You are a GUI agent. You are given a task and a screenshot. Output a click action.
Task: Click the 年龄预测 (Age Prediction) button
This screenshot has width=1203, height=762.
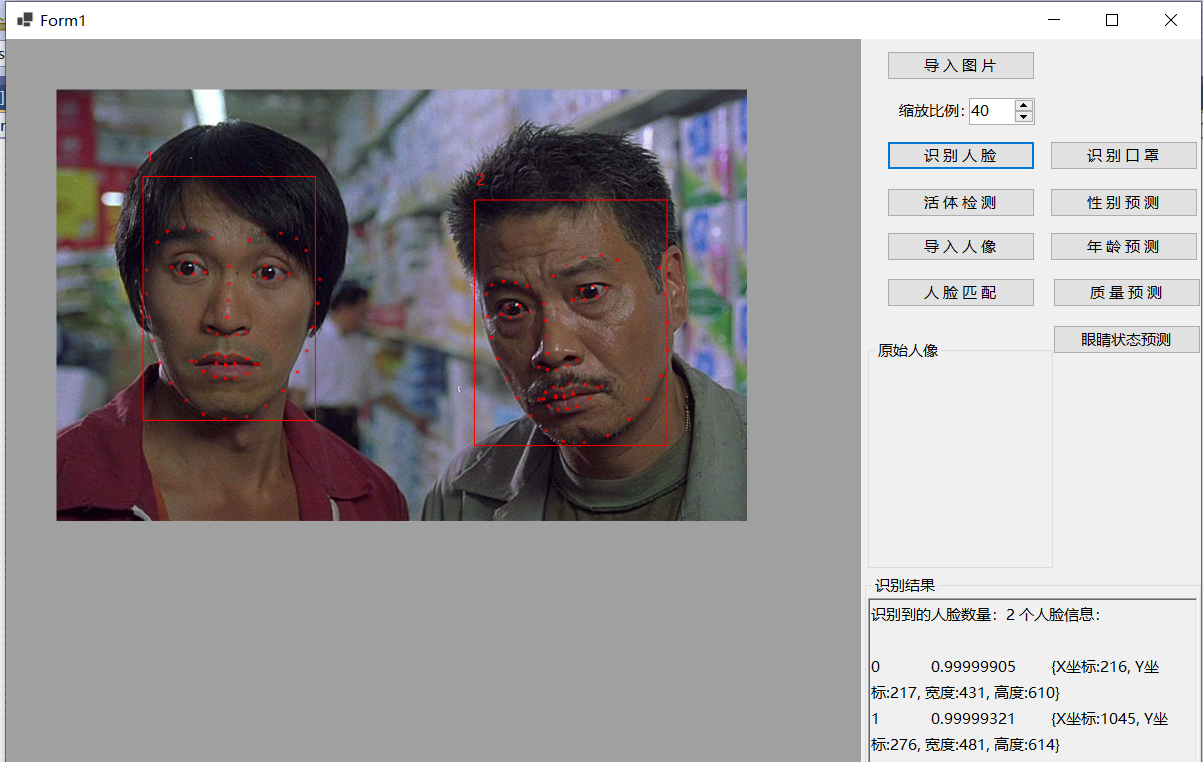[1124, 246]
